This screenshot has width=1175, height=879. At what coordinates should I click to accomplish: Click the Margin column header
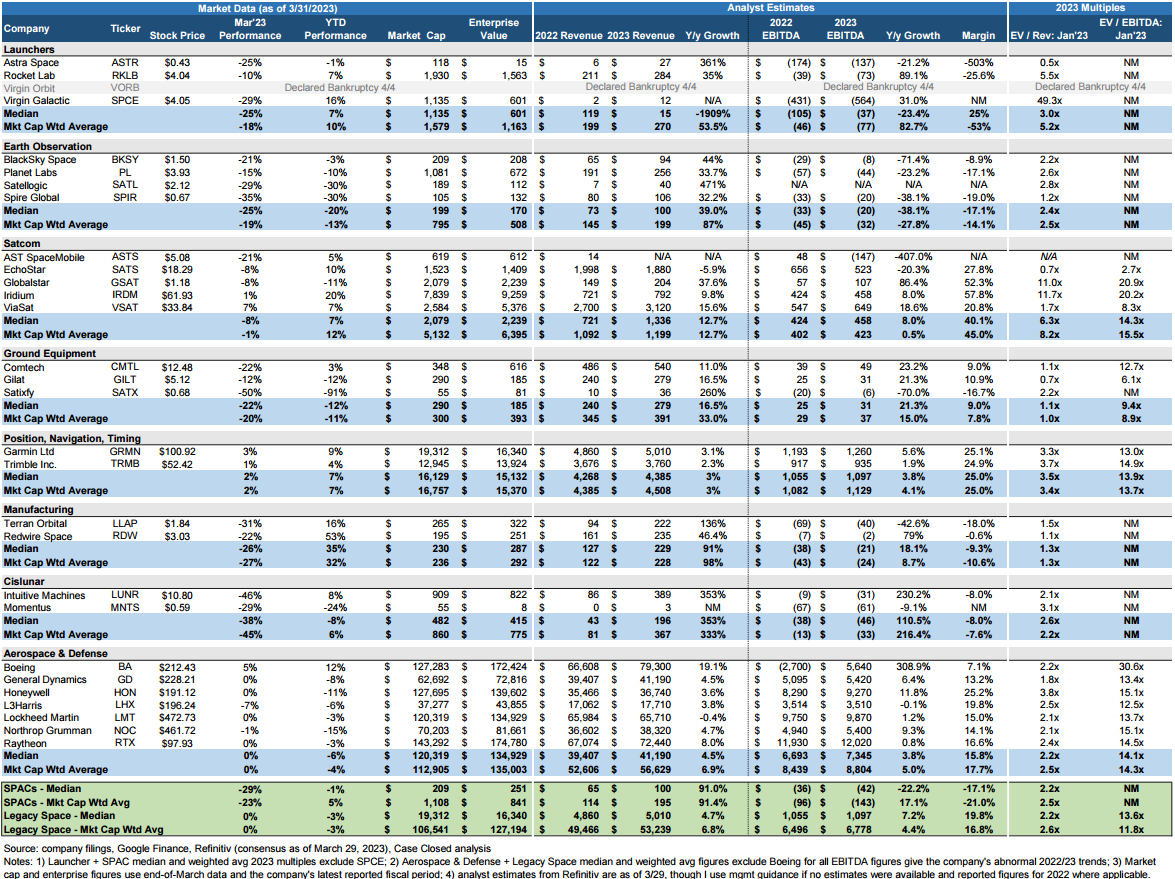click(979, 35)
